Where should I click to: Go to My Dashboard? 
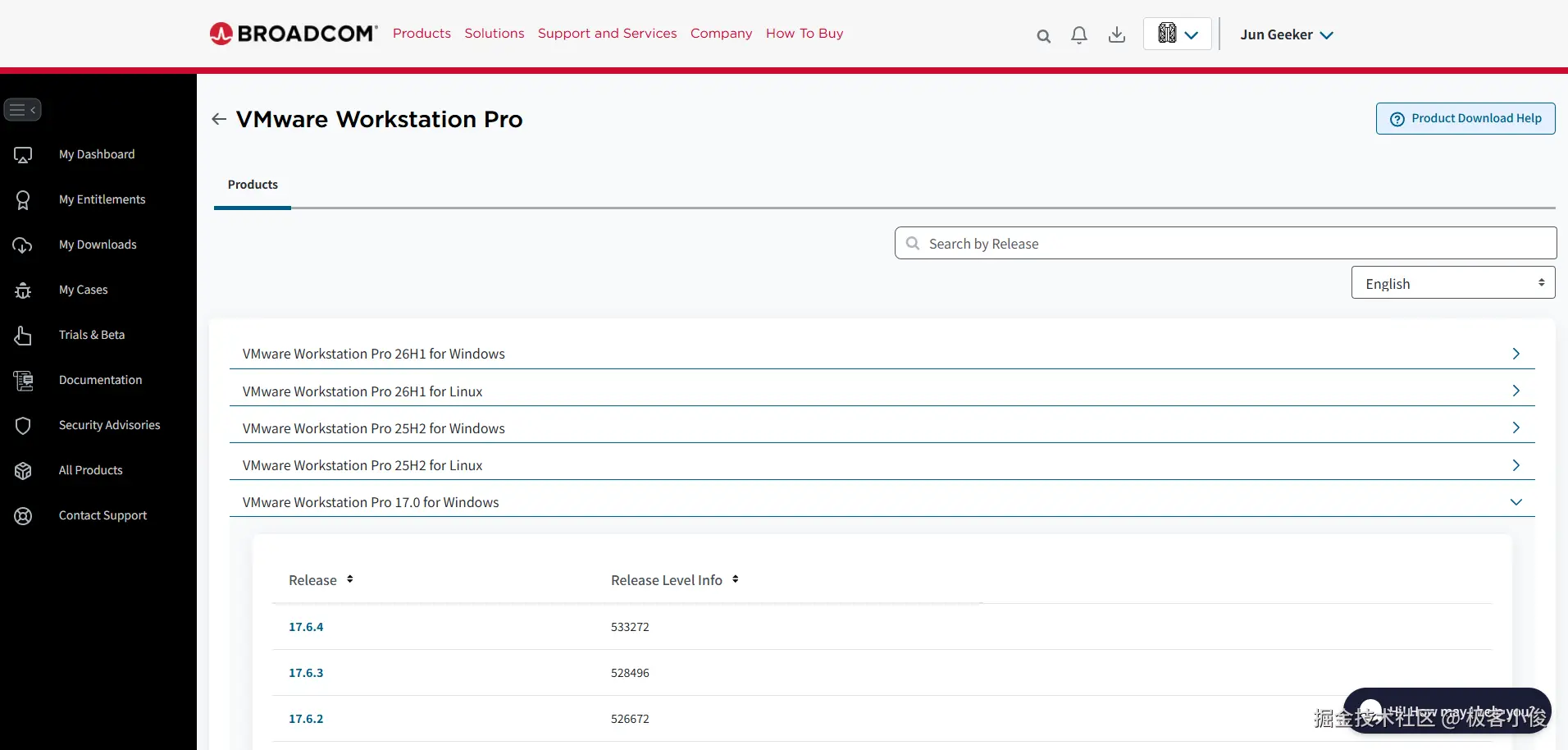coord(97,154)
